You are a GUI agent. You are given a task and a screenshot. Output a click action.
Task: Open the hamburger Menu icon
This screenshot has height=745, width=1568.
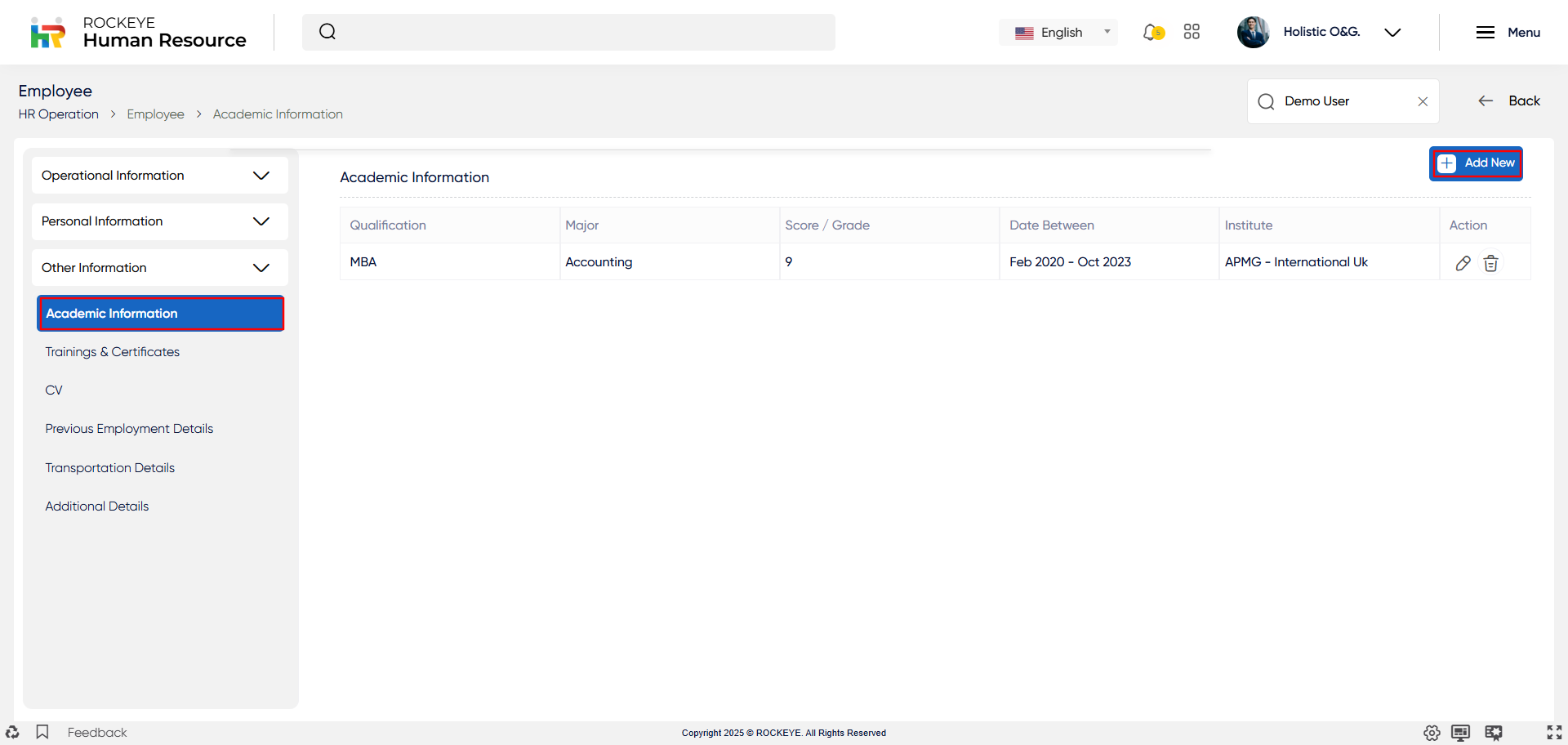click(x=1486, y=33)
